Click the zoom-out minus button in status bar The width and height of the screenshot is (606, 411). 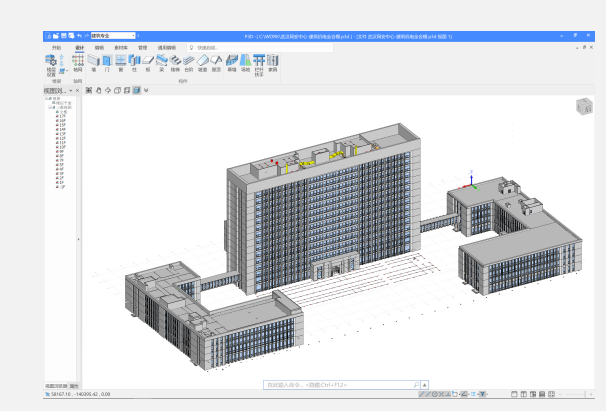pyautogui.click(x=560, y=394)
